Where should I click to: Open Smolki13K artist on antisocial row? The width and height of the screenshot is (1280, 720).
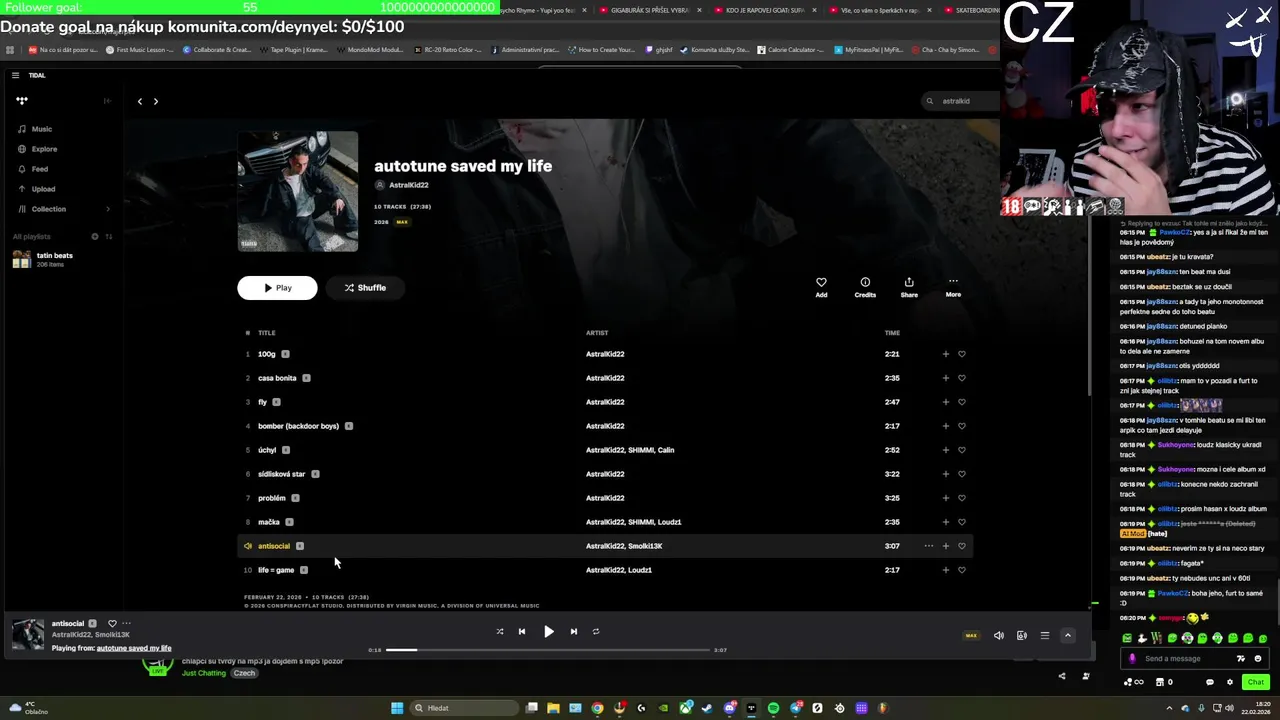pos(644,546)
